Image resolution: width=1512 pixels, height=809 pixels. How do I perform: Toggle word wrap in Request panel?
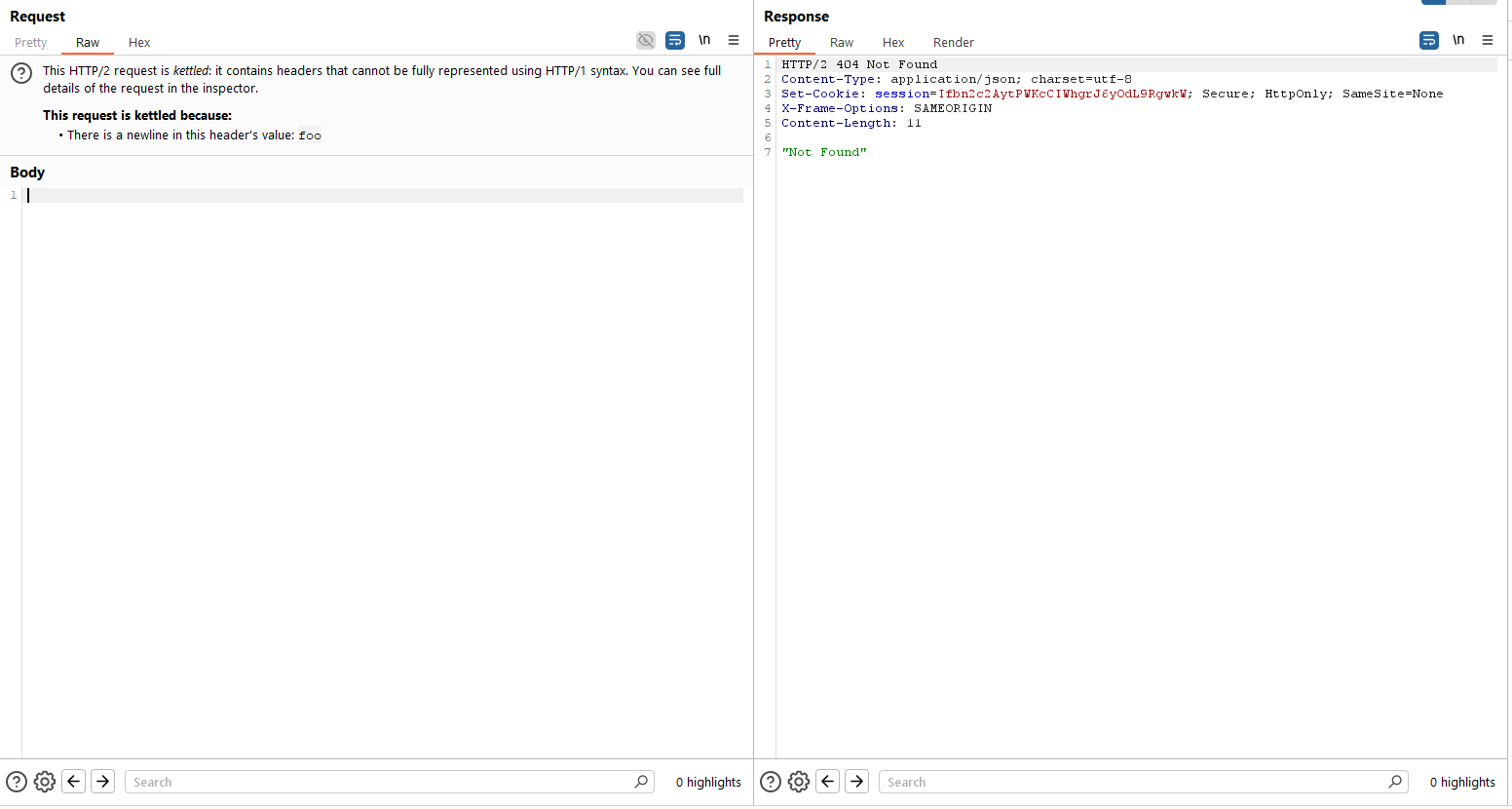point(675,41)
